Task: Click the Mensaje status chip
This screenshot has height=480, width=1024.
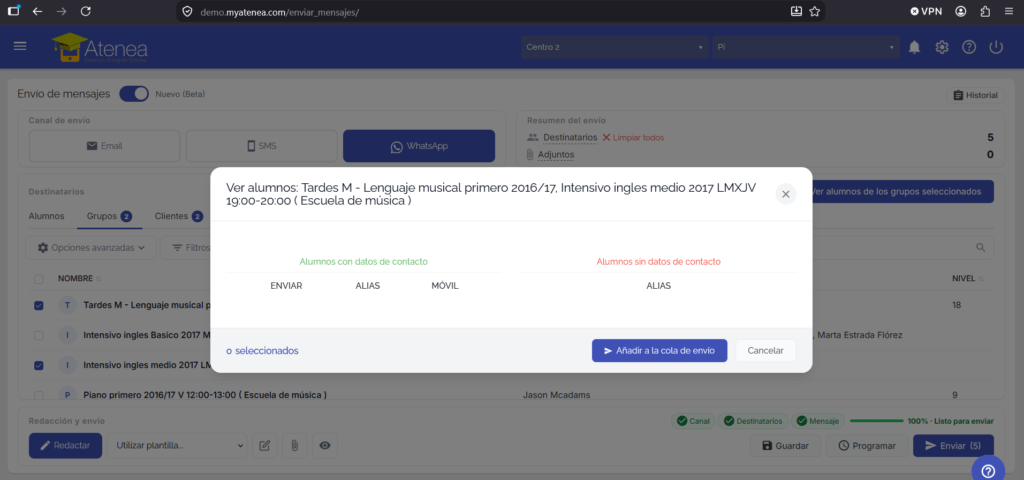Action: pyautogui.click(x=818, y=421)
